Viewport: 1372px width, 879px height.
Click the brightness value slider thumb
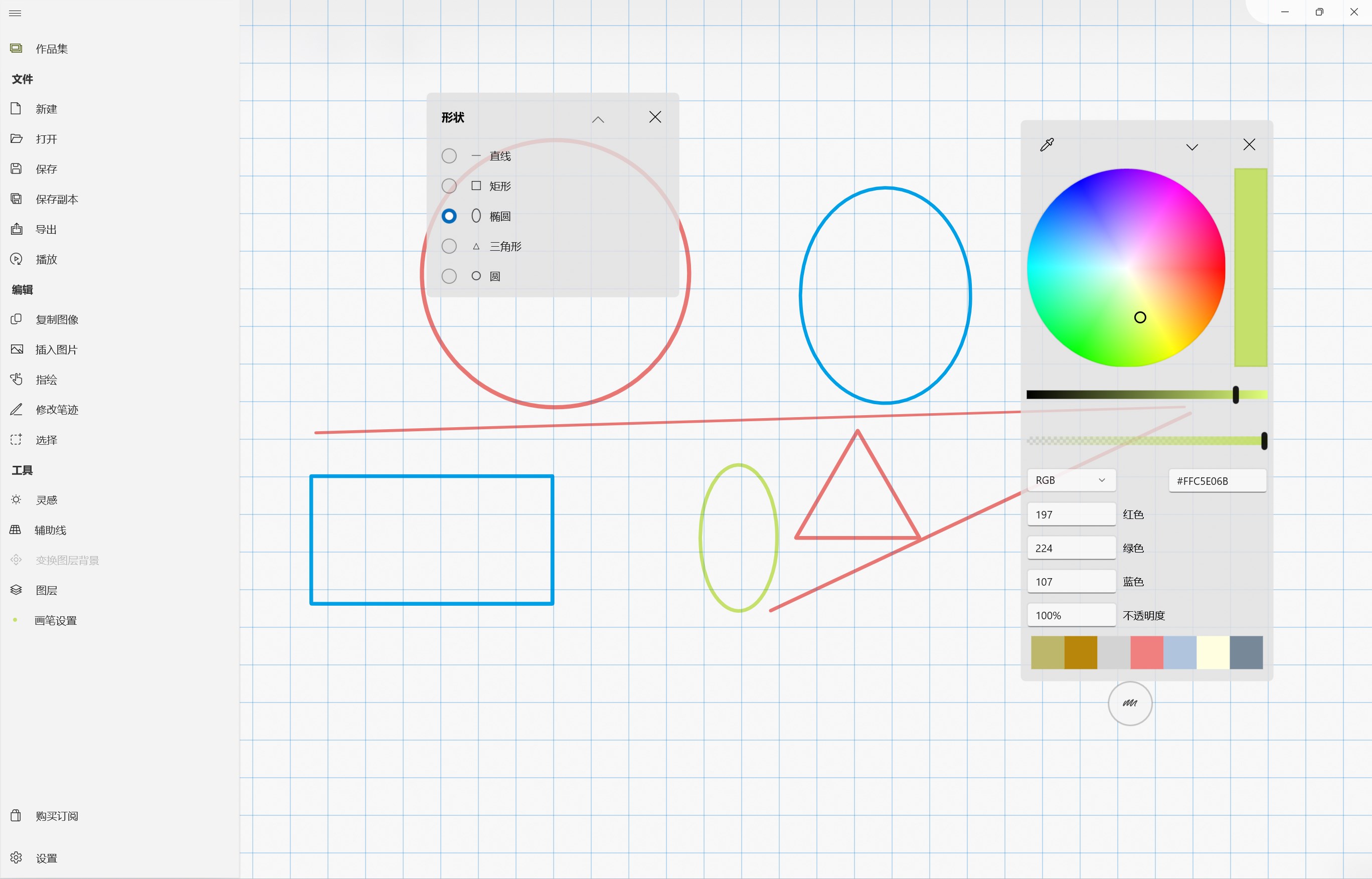[x=1236, y=395]
